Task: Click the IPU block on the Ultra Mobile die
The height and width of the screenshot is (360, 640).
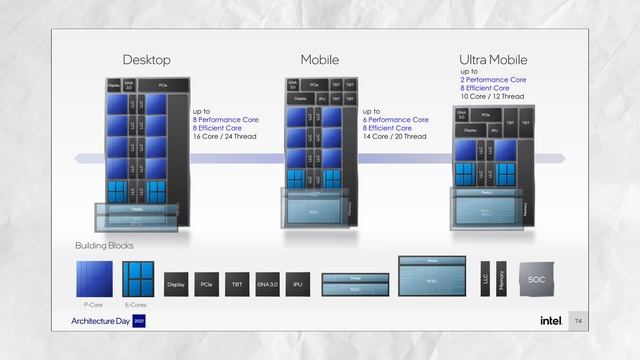Action: (x=495, y=131)
